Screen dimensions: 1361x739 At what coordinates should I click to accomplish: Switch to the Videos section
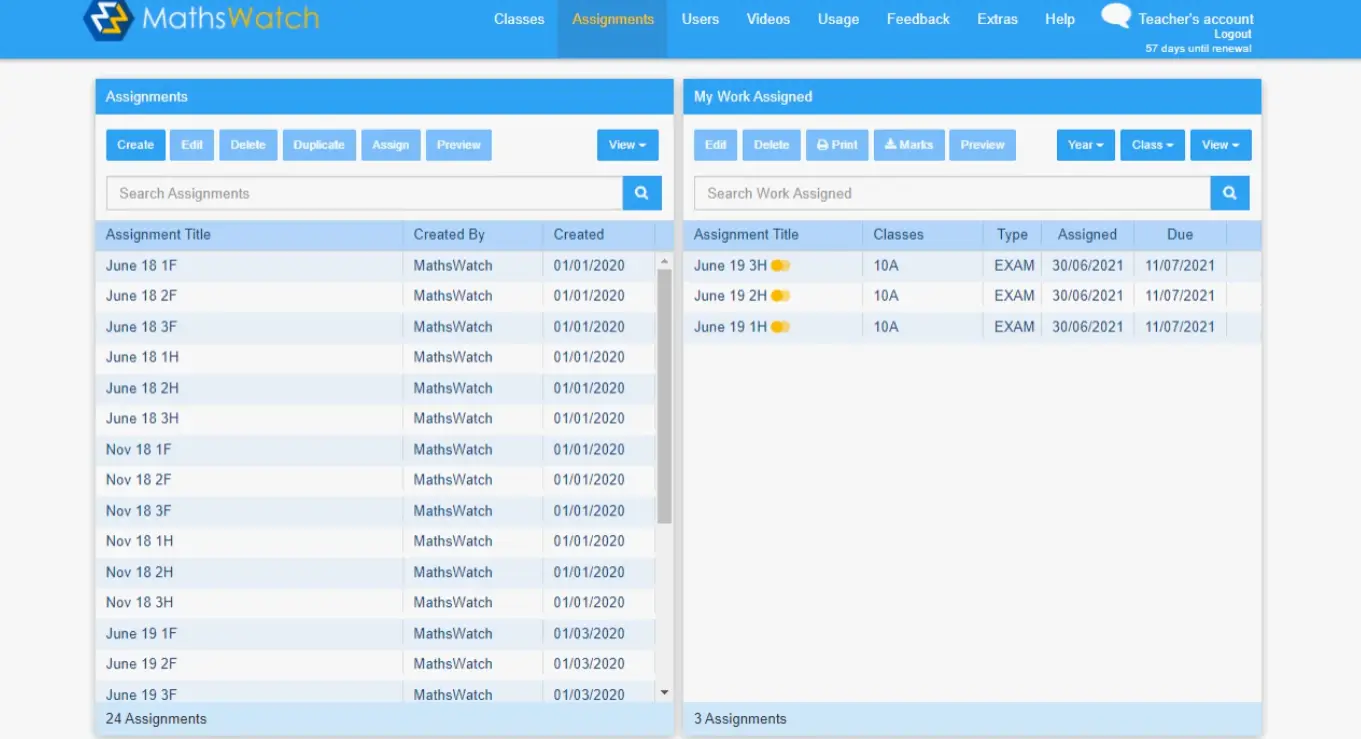point(767,18)
